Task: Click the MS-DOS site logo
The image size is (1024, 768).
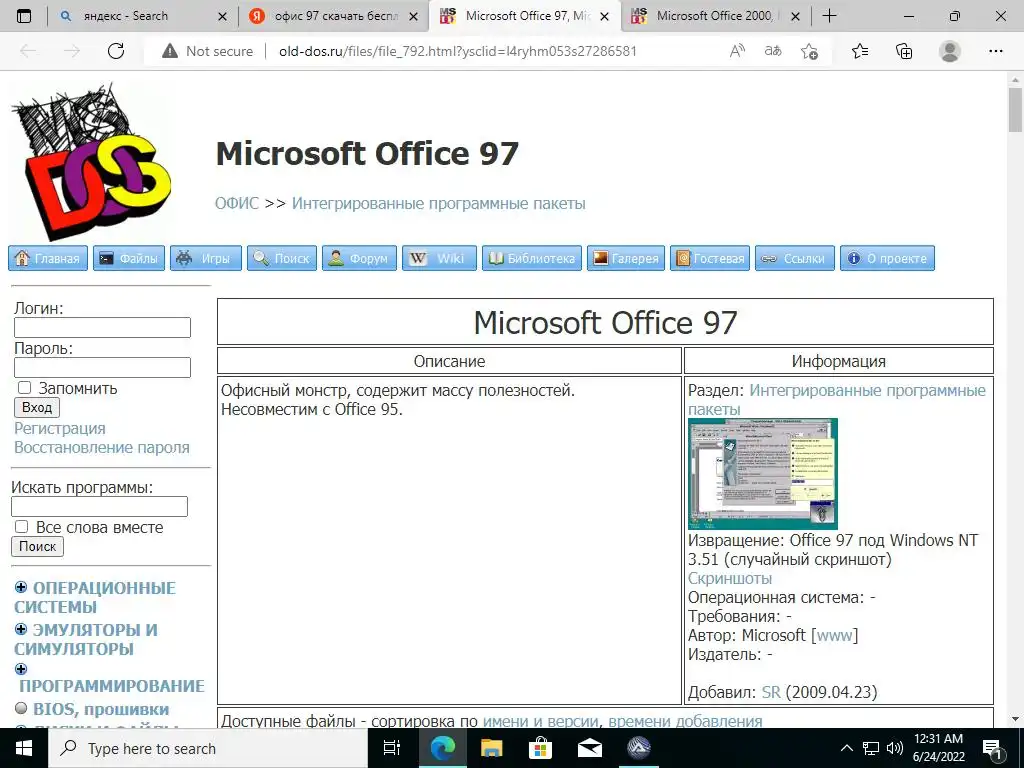Action: click(x=91, y=161)
